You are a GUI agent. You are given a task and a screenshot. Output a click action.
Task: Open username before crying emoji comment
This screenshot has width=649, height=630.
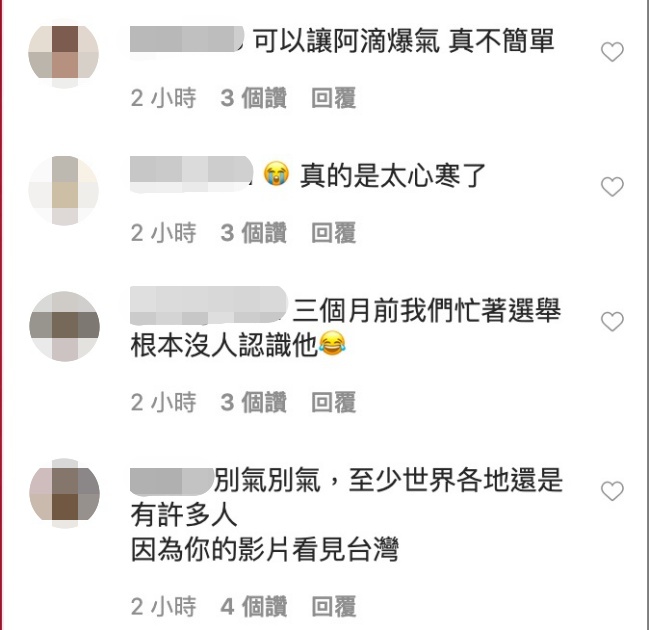pyautogui.click(x=192, y=174)
